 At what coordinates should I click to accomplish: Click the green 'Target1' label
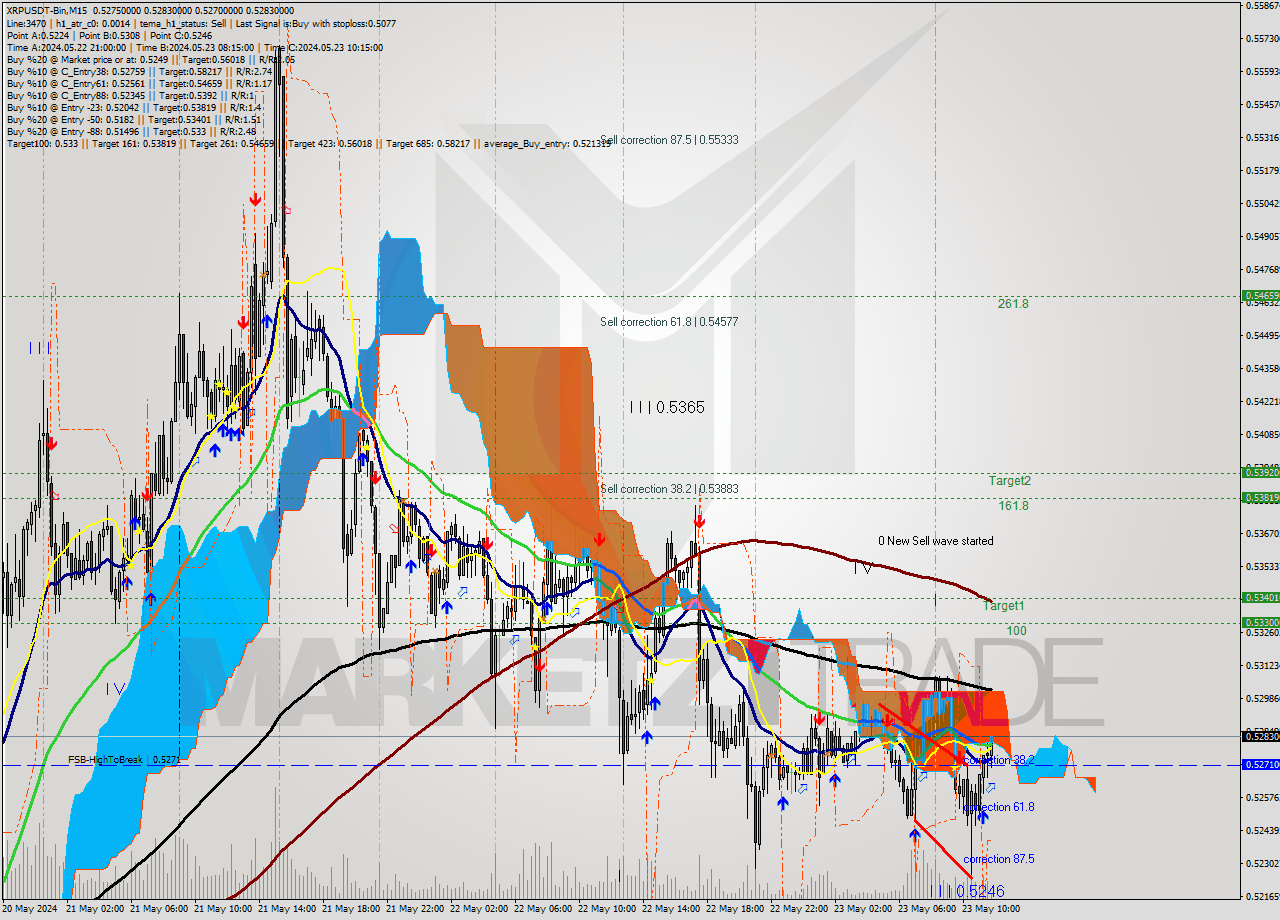tap(1003, 606)
